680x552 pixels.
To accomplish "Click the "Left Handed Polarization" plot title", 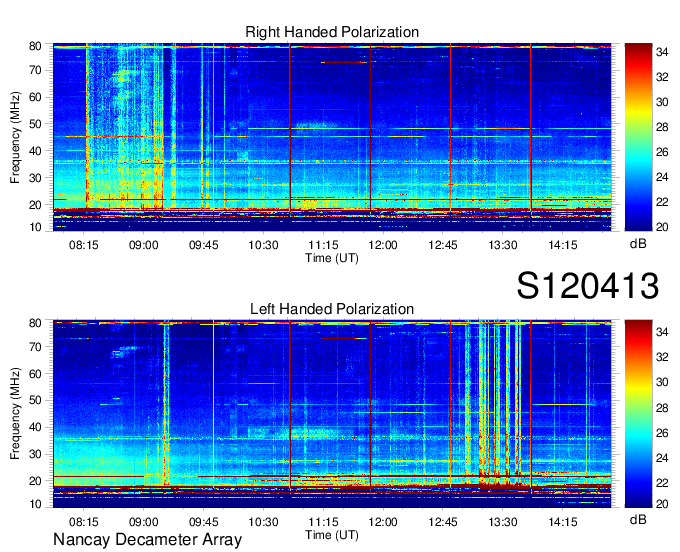I will tap(332, 309).
